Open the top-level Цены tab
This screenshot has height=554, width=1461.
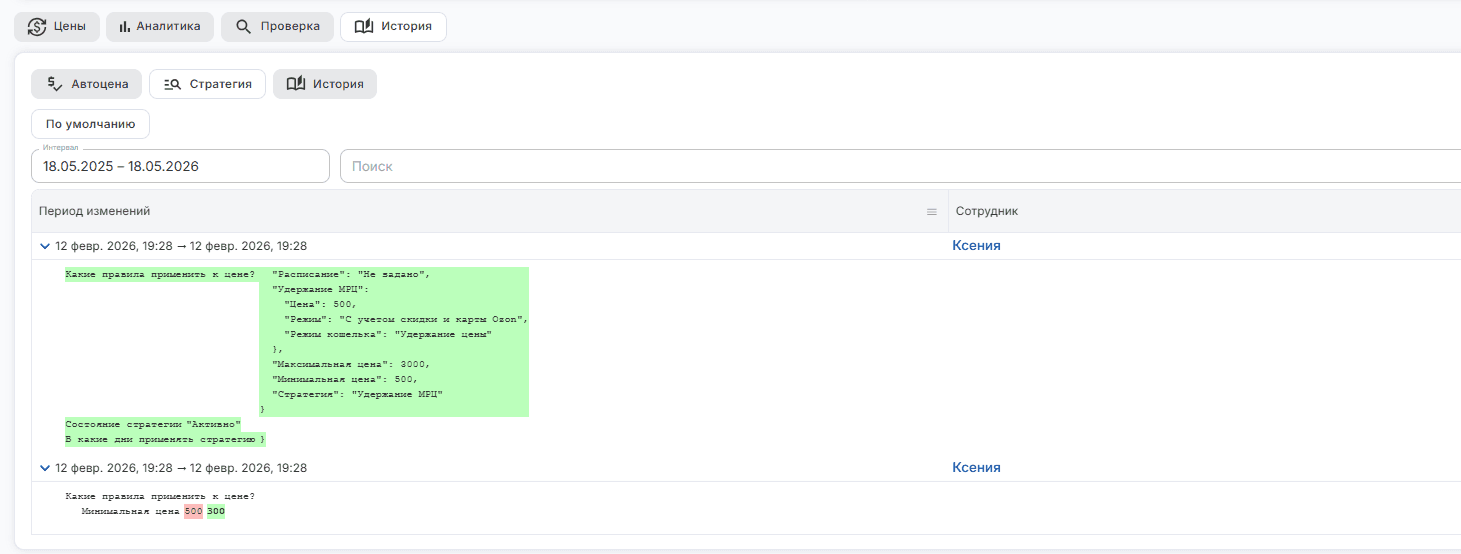(x=57, y=27)
